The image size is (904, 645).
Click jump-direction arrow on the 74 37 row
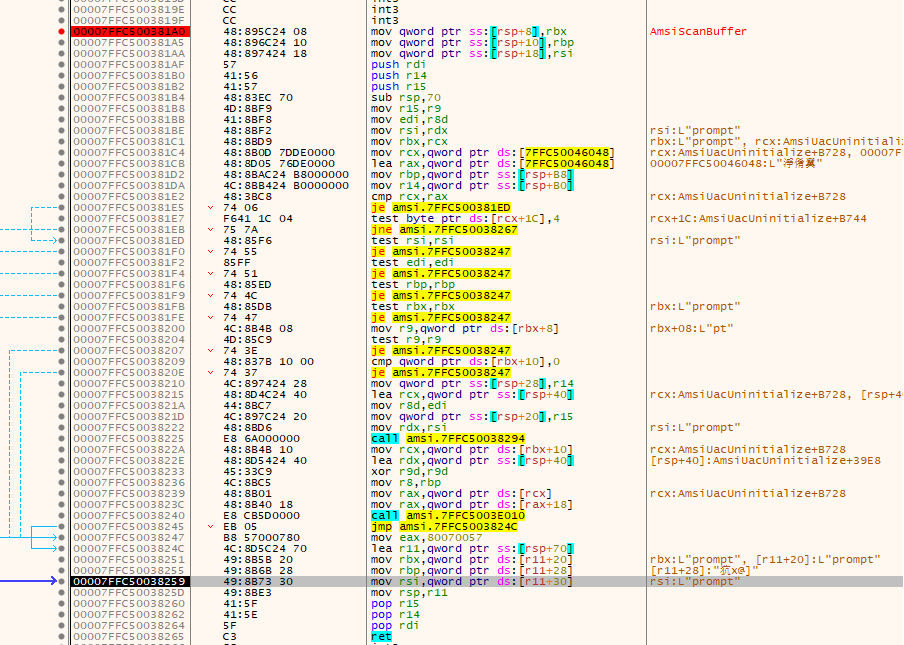(x=210, y=372)
